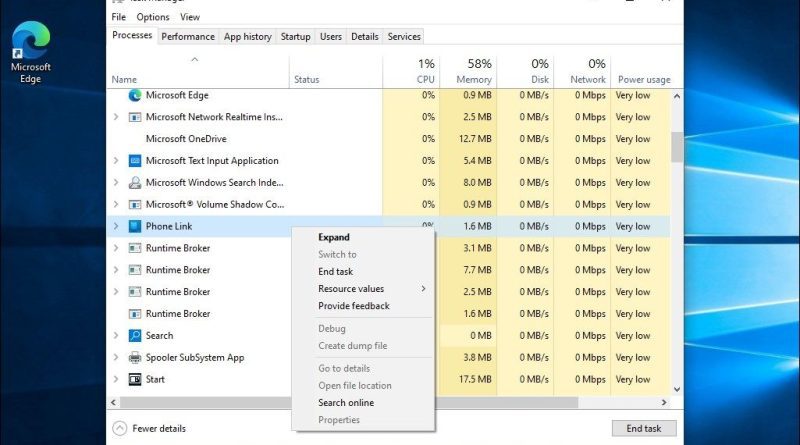The width and height of the screenshot is (800, 445).
Task: Expand the Phone Link process group
Action: [x=116, y=226]
